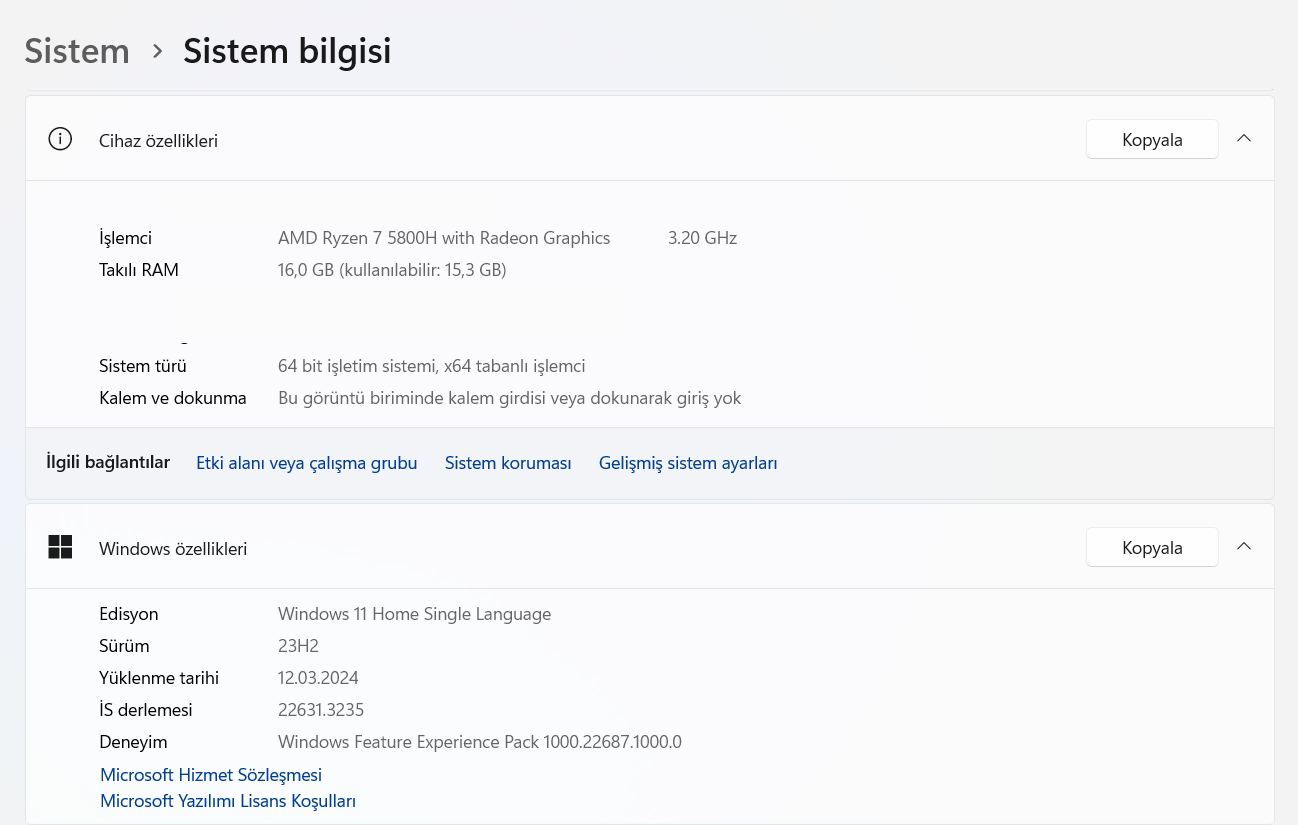Select the Kalem ve dokunma description text
1298x825 pixels.
[x=510, y=398]
